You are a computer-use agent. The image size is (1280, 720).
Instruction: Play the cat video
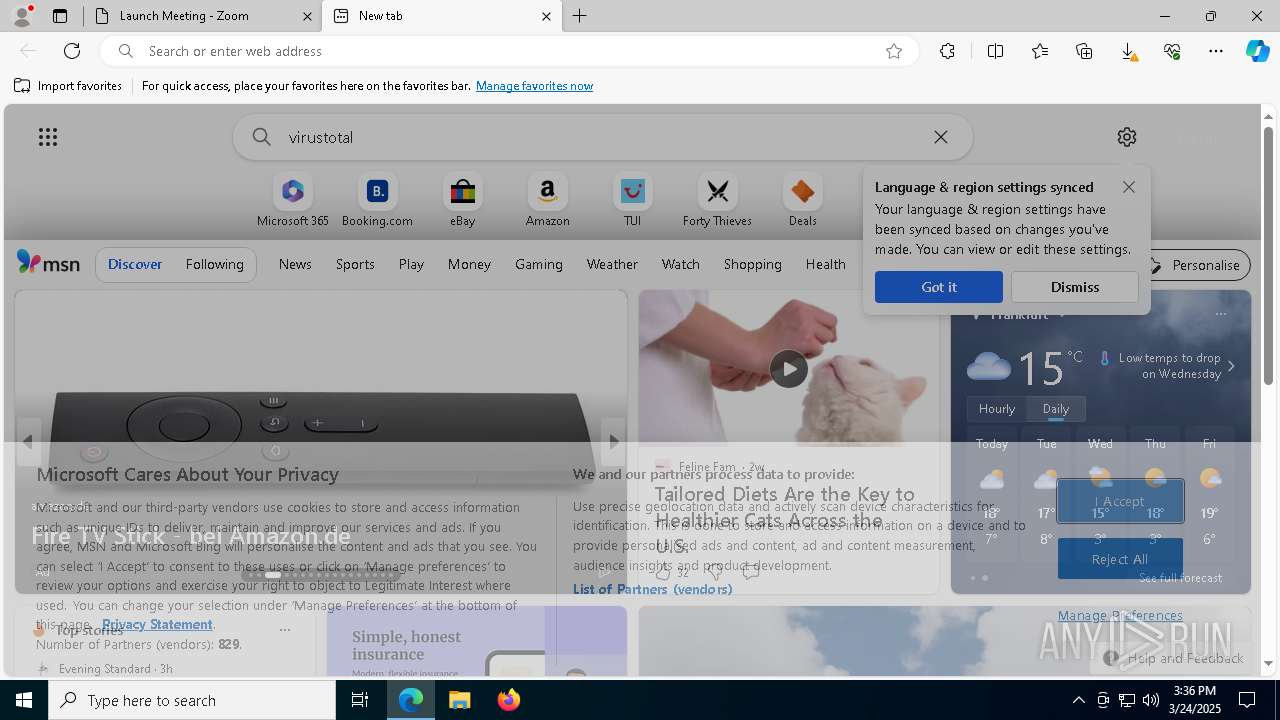[789, 369]
